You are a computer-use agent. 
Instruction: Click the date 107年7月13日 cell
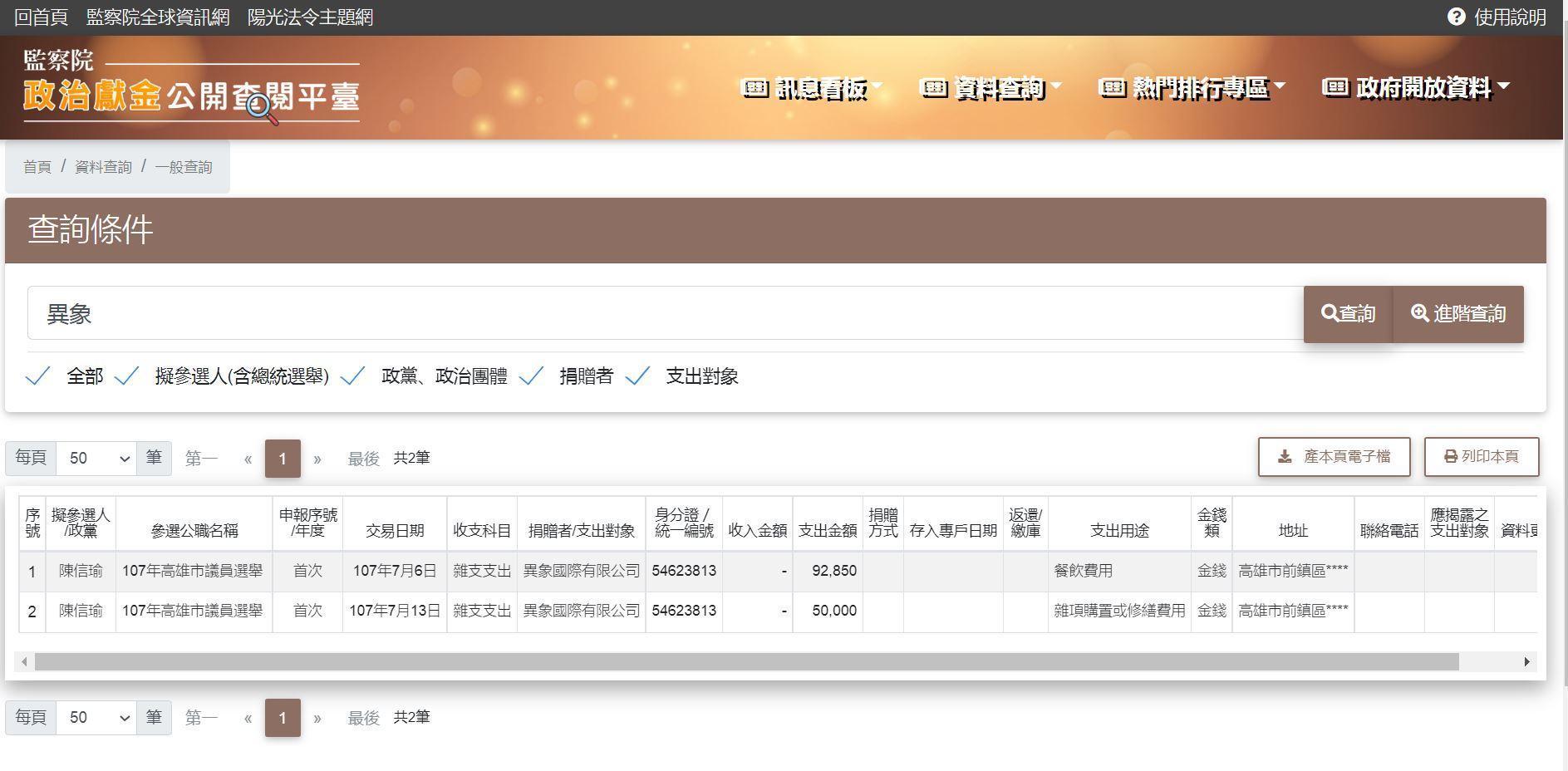[x=395, y=611]
